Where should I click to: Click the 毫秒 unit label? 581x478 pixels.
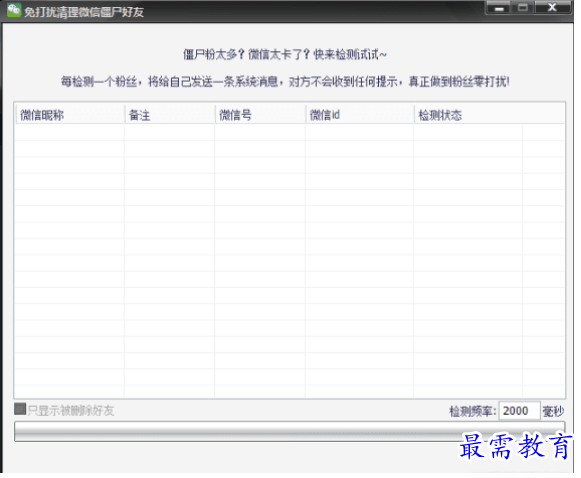tap(553, 411)
